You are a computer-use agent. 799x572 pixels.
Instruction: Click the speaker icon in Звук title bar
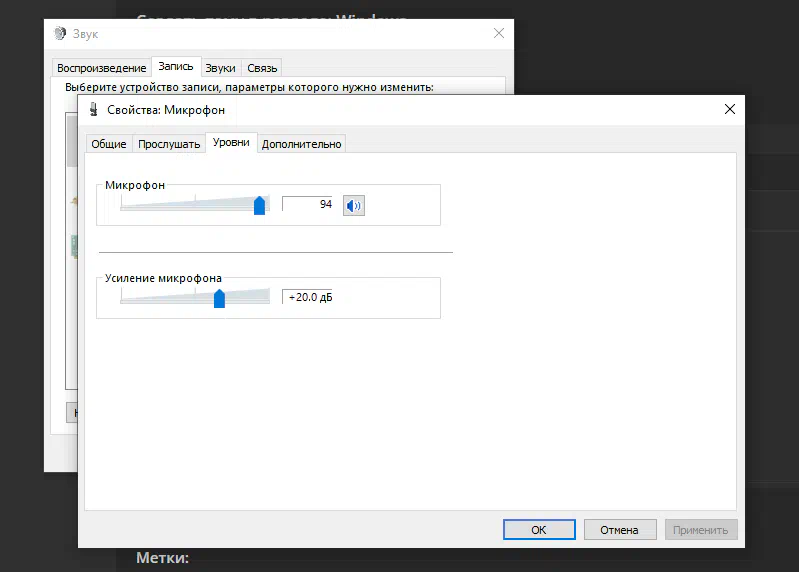60,34
